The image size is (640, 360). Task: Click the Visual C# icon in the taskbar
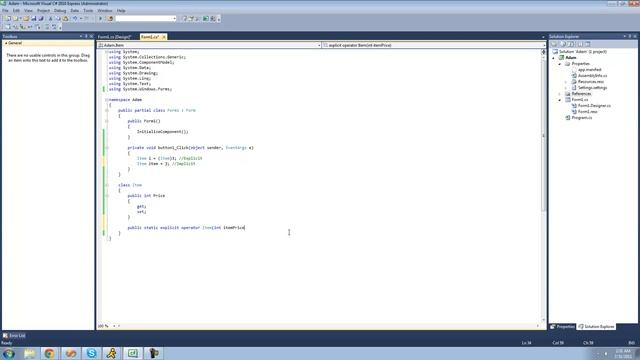[133, 353]
